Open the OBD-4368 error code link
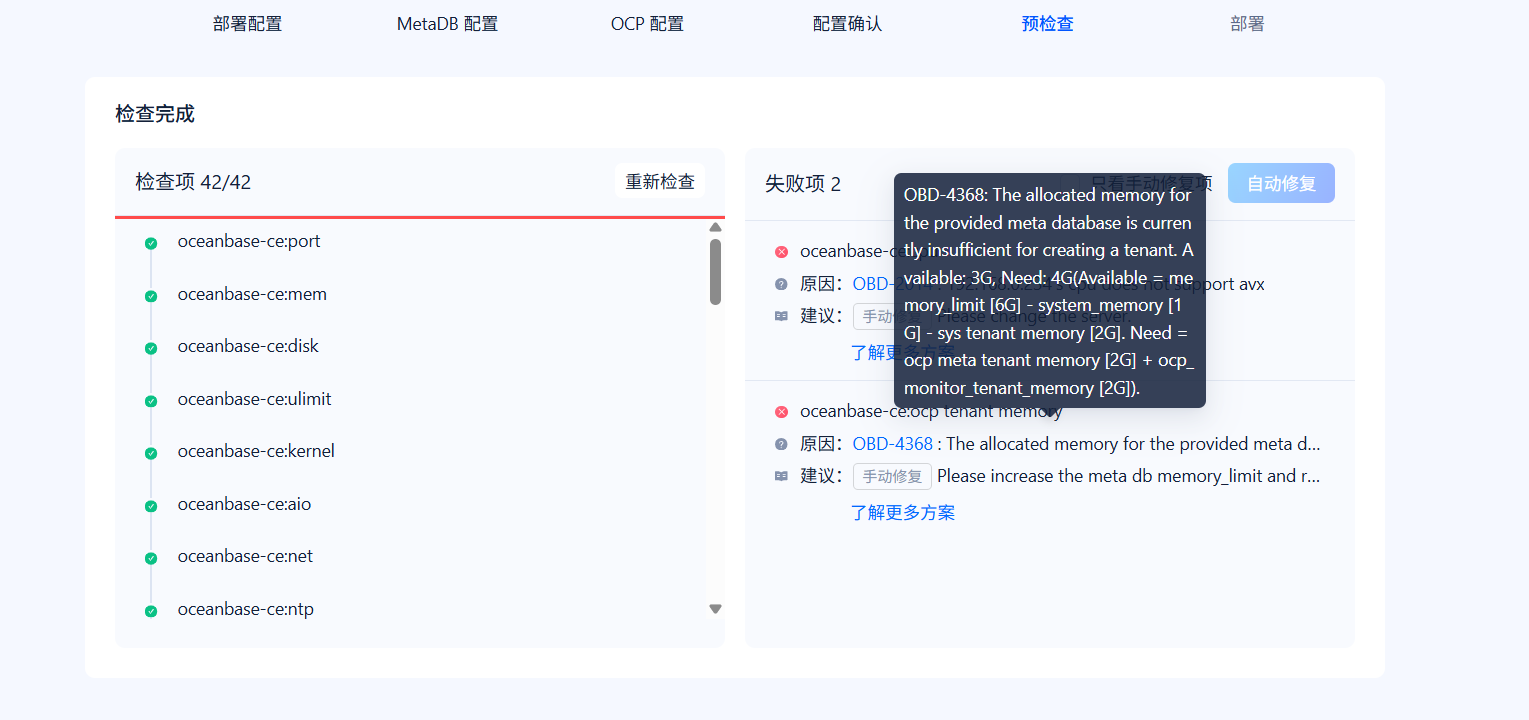This screenshot has width=1529, height=720. tap(893, 444)
